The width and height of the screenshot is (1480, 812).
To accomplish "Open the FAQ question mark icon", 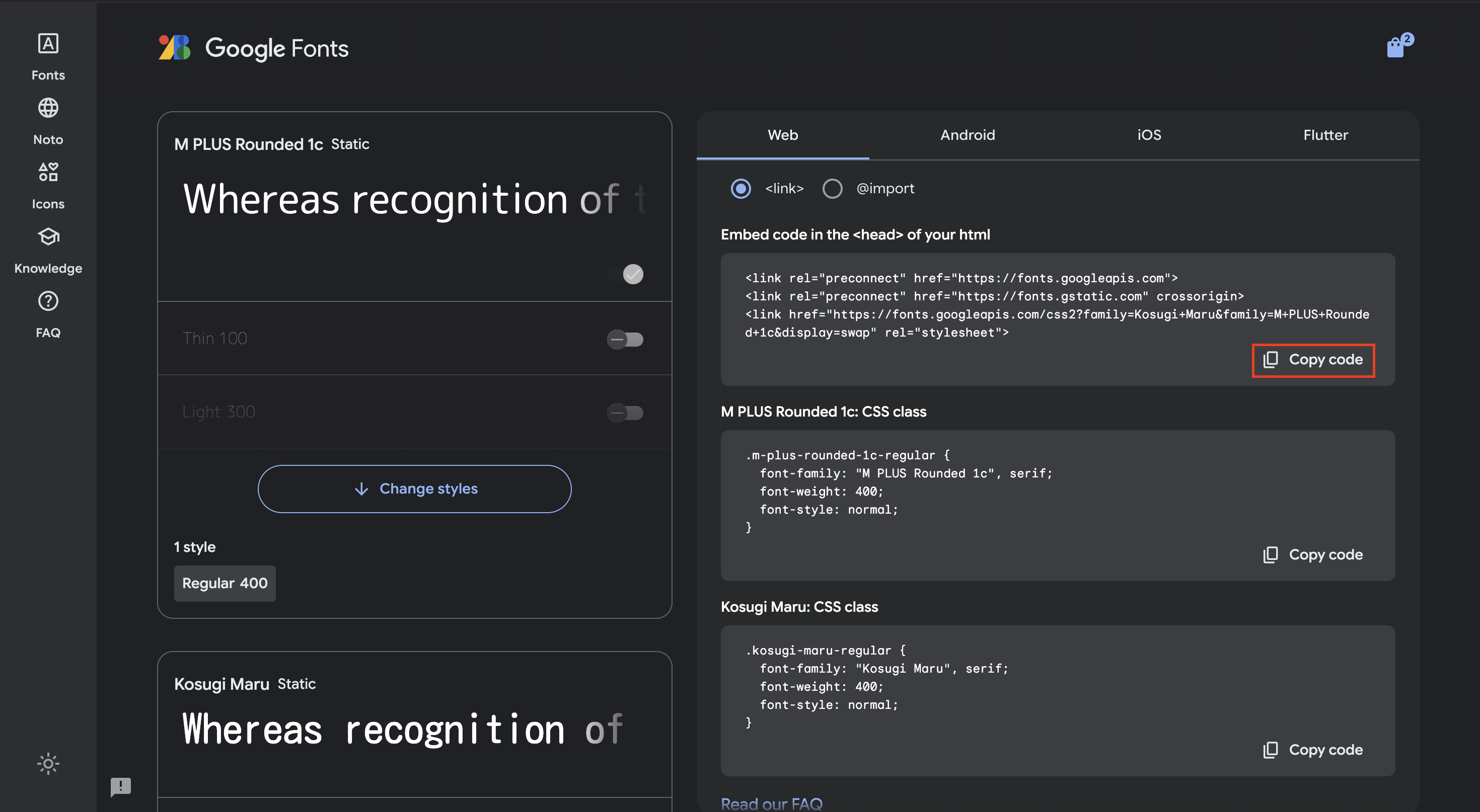I will pos(48,301).
